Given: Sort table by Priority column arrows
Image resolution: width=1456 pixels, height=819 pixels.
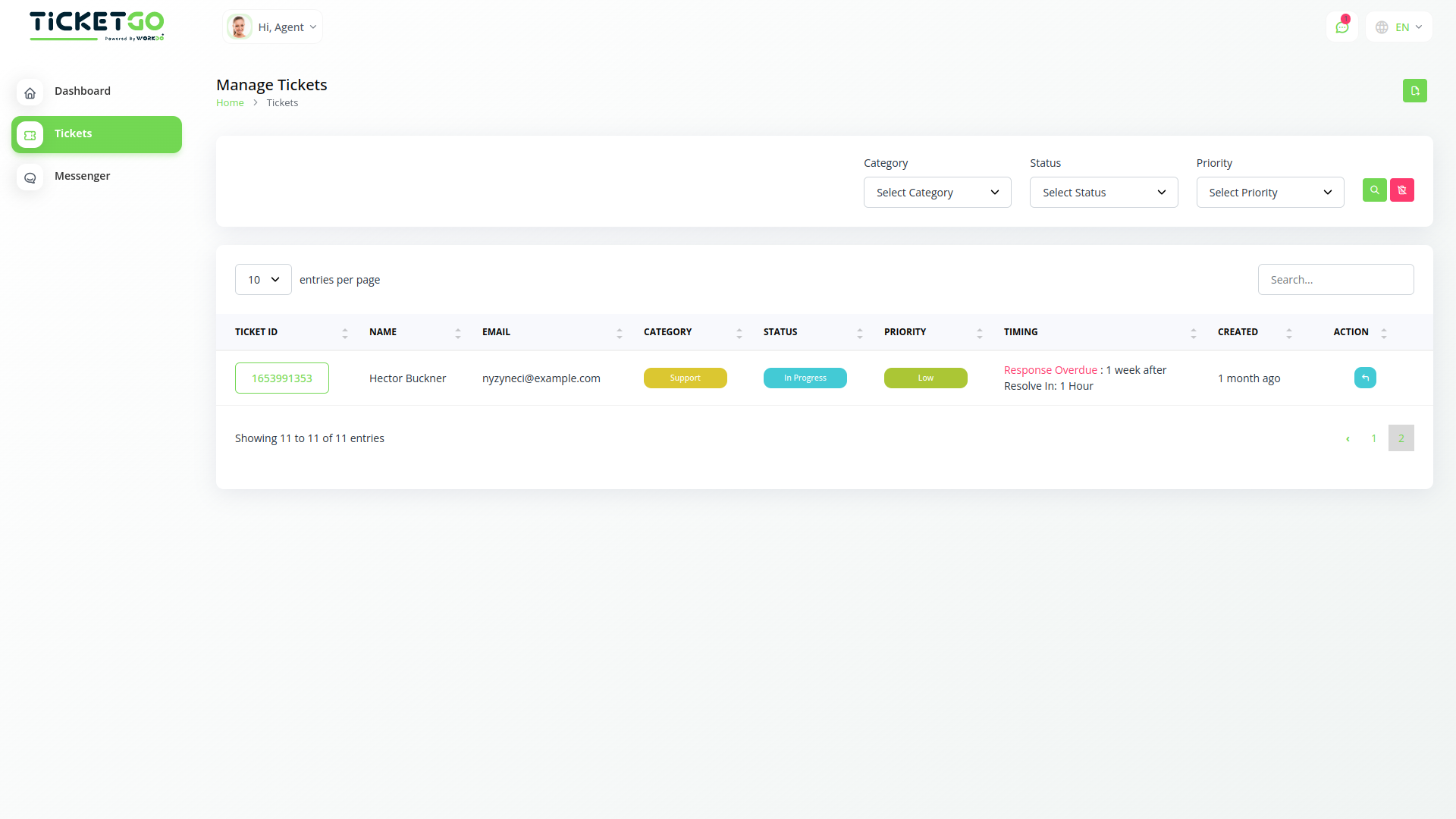Looking at the screenshot, I should coord(979,332).
